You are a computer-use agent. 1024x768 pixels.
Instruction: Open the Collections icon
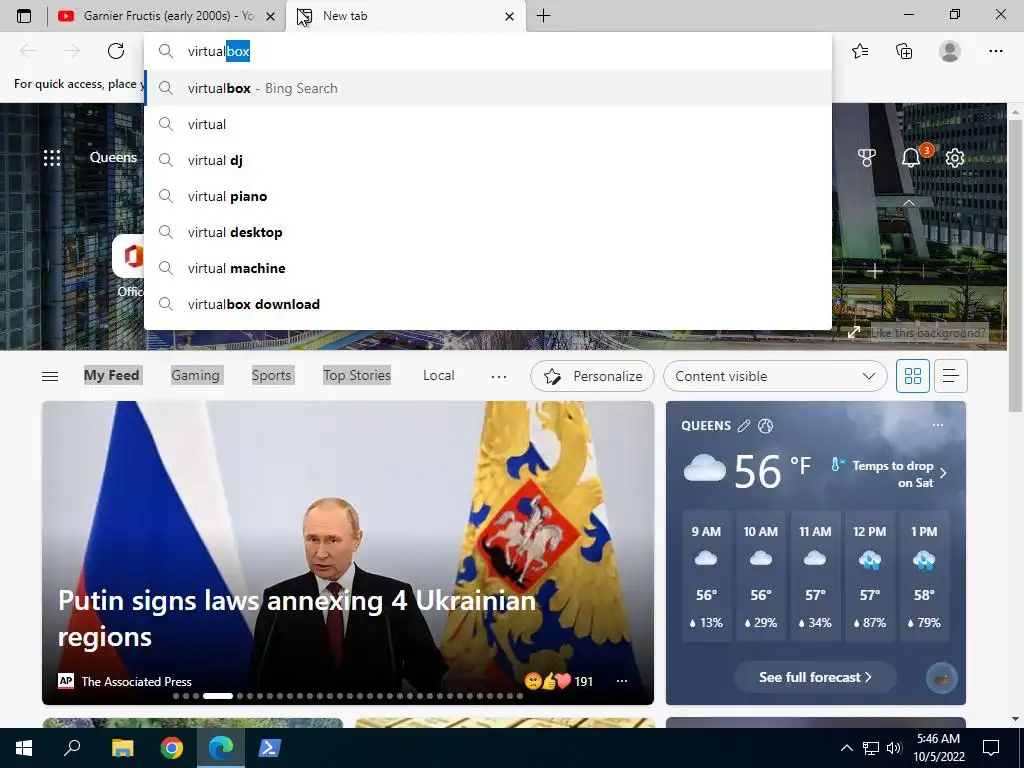(904, 51)
